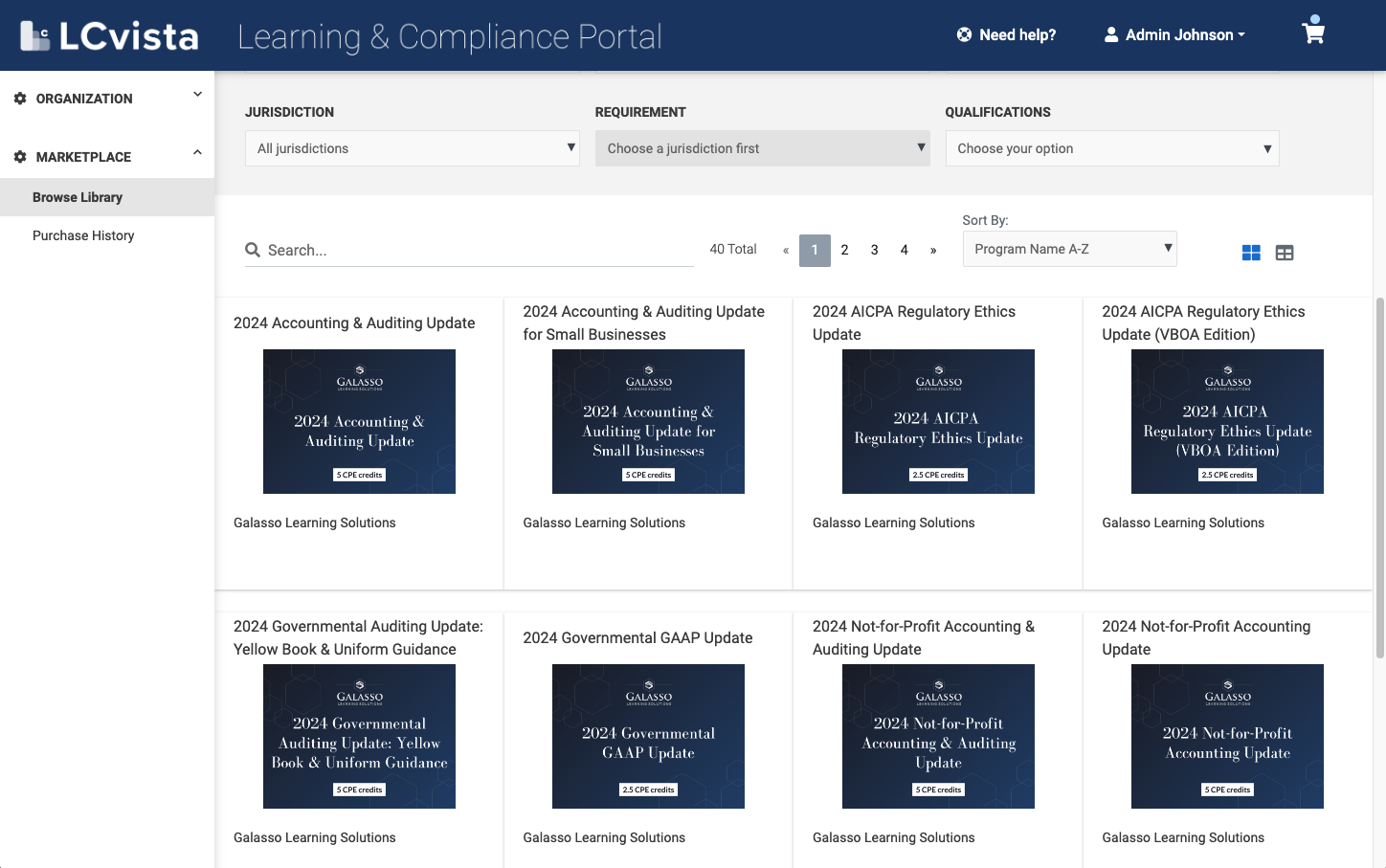
Task: Switch to grid view layout icon
Action: pos(1251,253)
